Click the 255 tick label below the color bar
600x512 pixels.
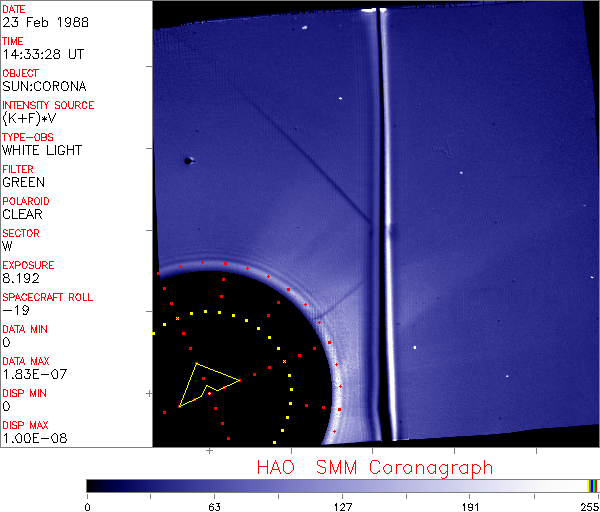click(x=590, y=507)
